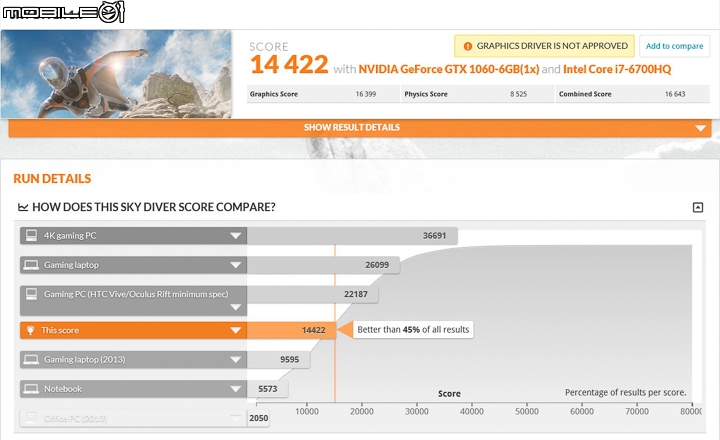720x440 pixels.
Task: Click the 22187 score bar
Action: (313, 294)
